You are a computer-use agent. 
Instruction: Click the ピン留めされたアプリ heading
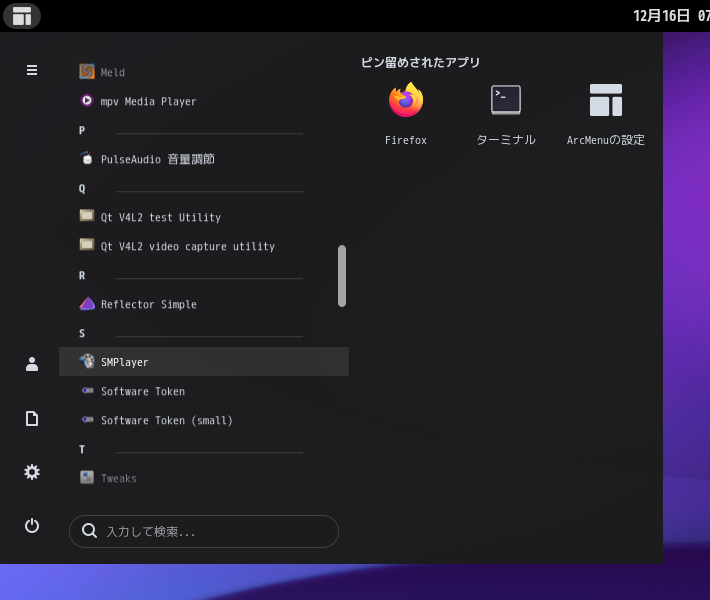tap(420, 62)
